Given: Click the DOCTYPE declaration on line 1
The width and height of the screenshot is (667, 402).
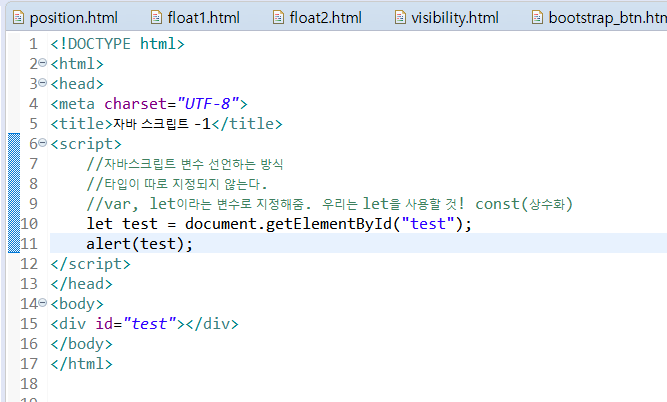Looking at the screenshot, I should [x=117, y=44].
